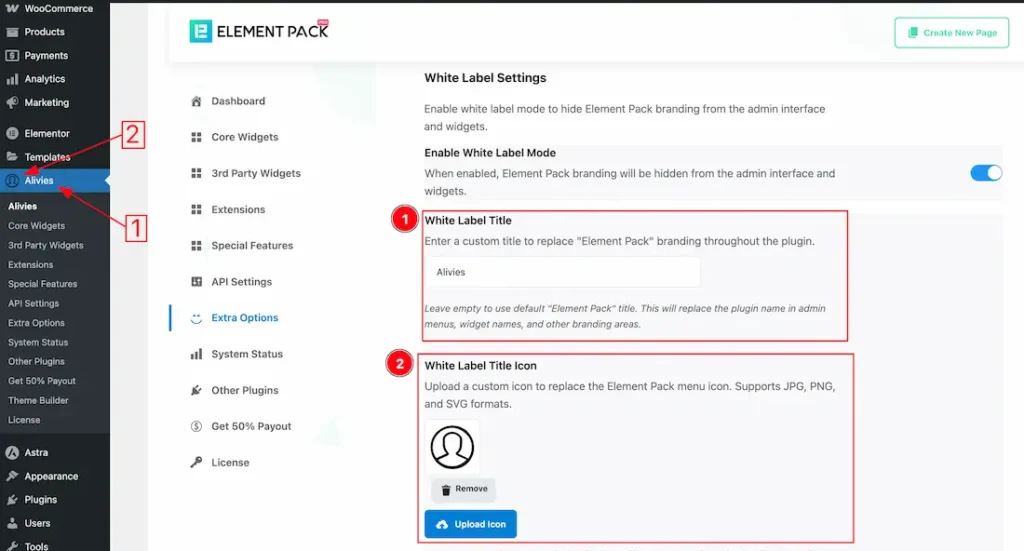Open the Extra Options settings tab
Viewport: 1024px width, 551px height.
click(244, 318)
